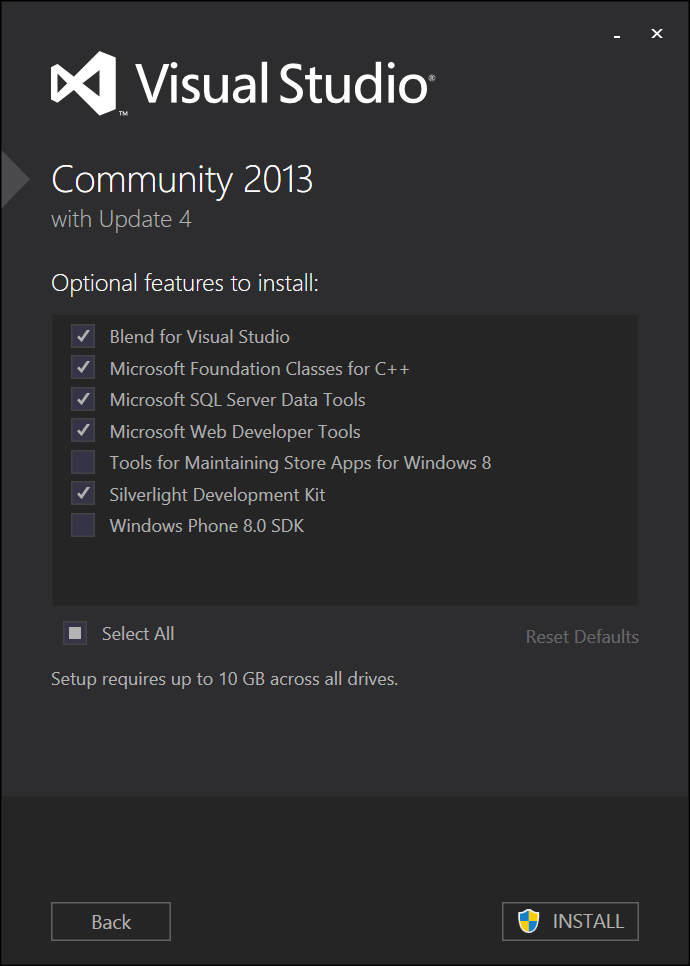Click the Blend for Visual Studio label
This screenshot has height=966, width=690.
click(x=199, y=336)
